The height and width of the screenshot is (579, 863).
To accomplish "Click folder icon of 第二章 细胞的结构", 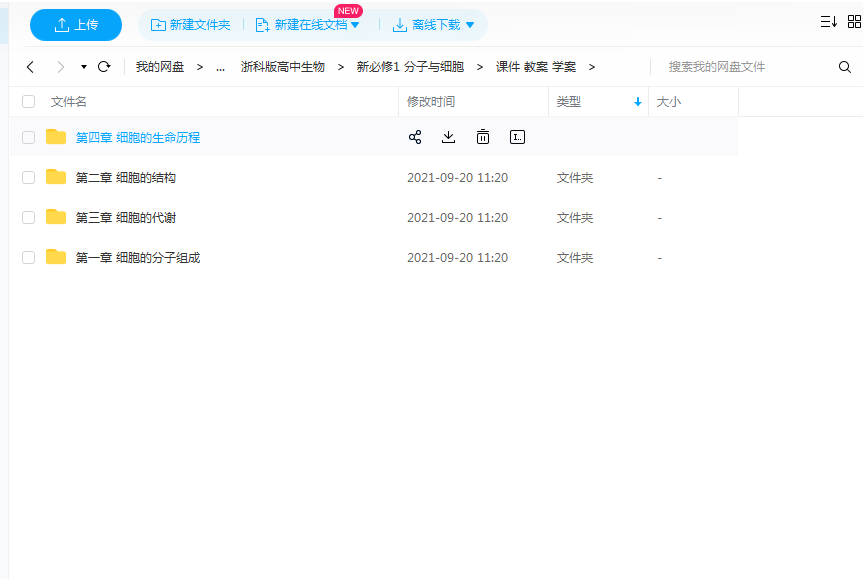I will coord(56,177).
